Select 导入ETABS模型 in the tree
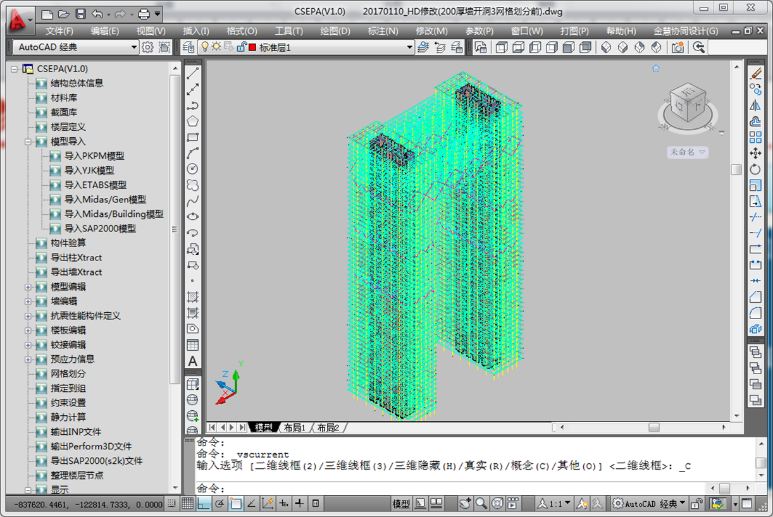This screenshot has width=773, height=517. 96,185
